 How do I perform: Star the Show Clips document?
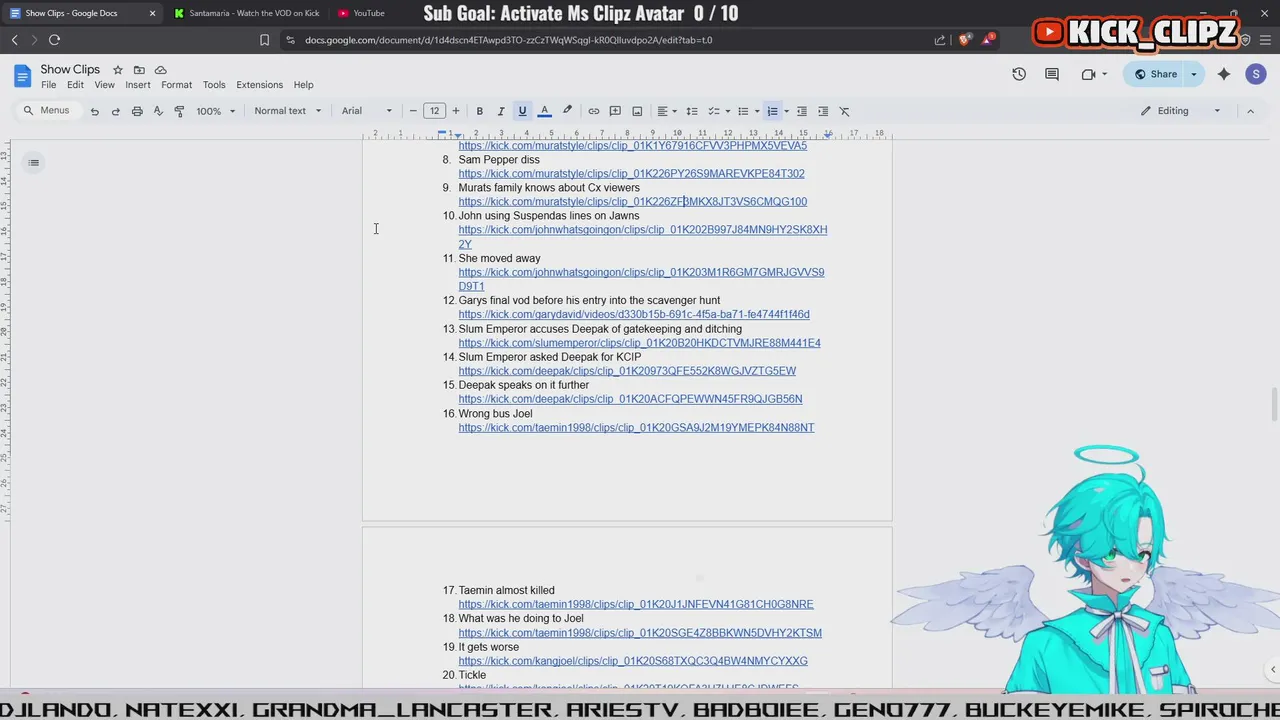pos(117,70)
